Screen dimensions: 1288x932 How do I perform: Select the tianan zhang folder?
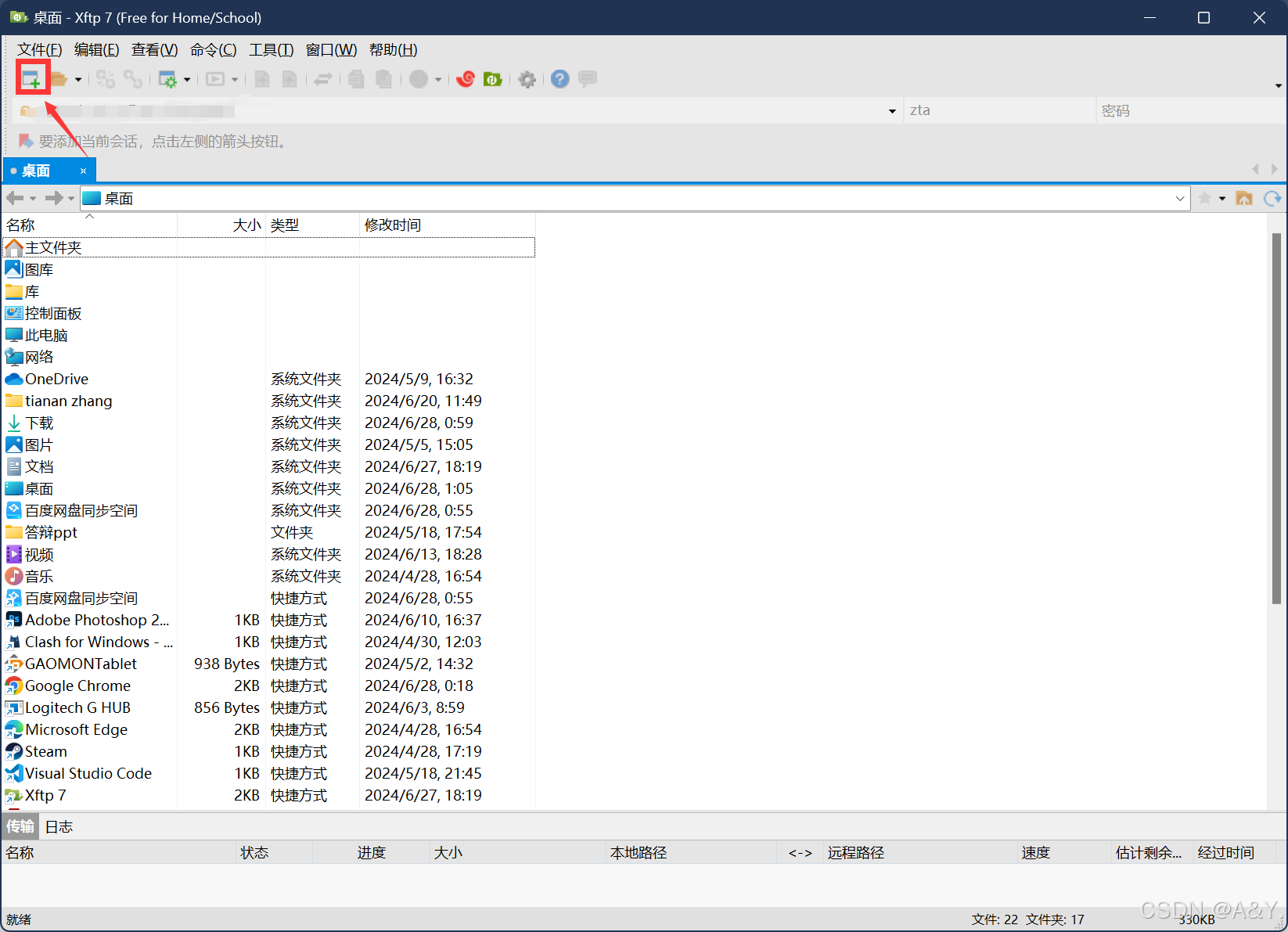pyautogui.click(x=268, y=401)
